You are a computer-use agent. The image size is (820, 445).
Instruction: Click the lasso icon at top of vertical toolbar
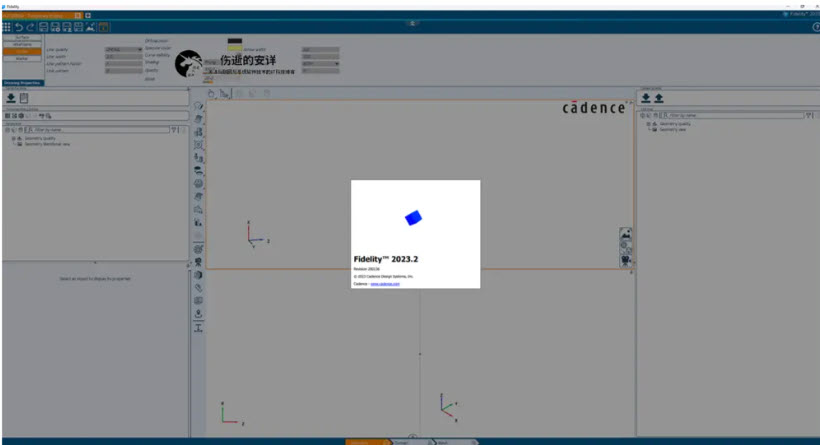(x=198, y=106)
